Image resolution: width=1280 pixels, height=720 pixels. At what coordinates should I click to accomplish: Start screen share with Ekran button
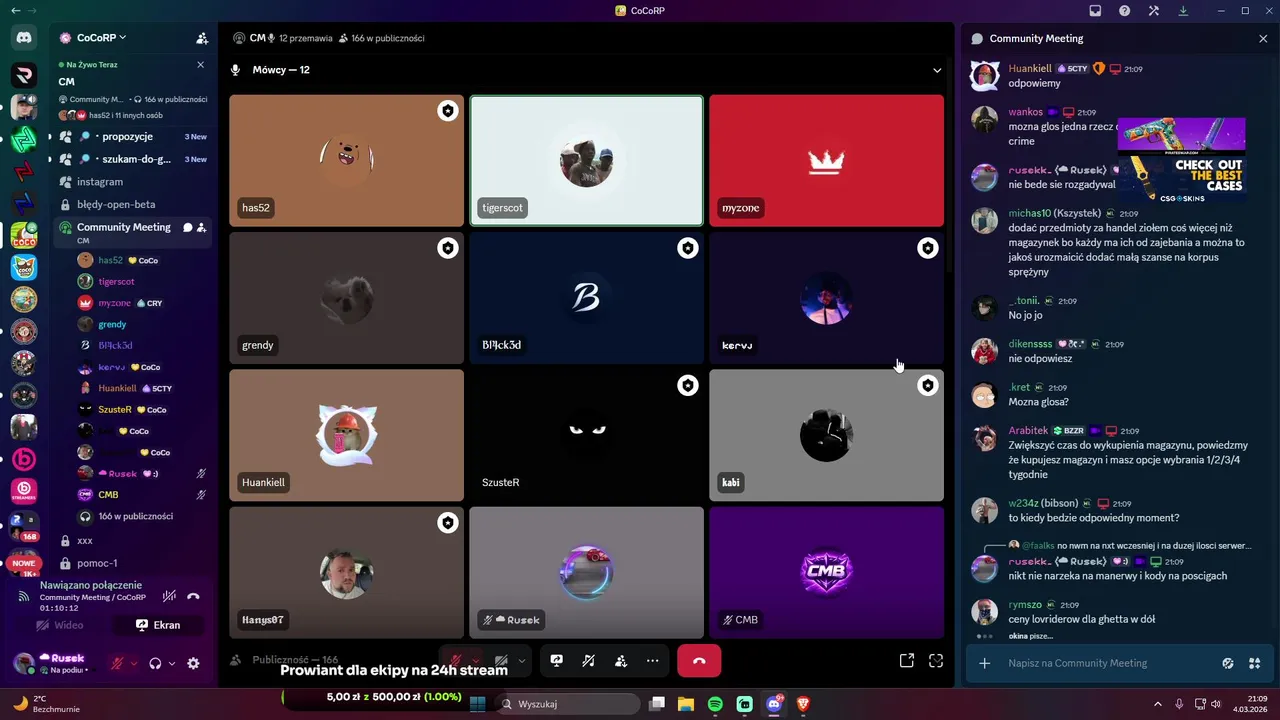click(x=158, y=625)
